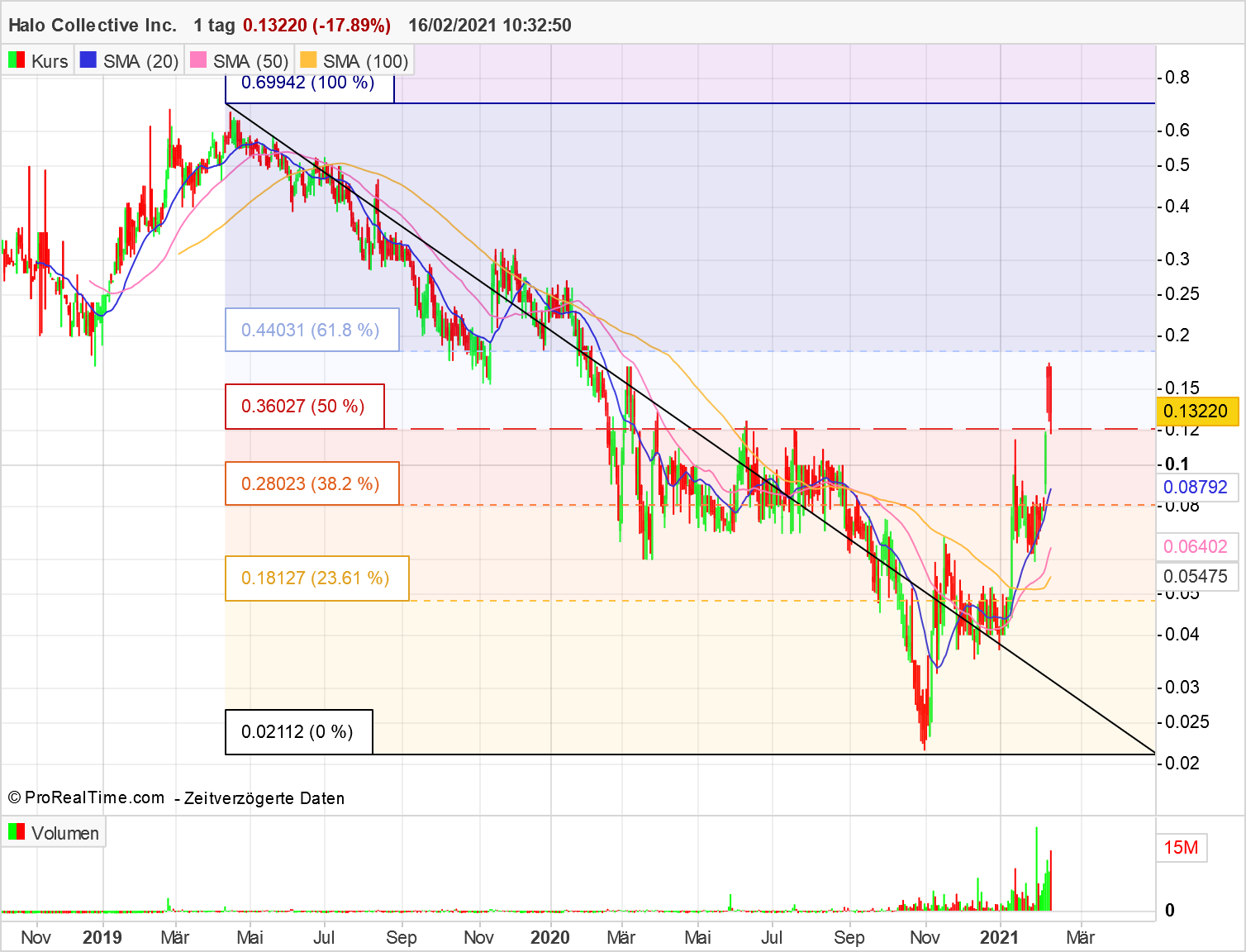Click the 0.6 price axis label
Viewport: 1246px width, 952px height.
click(x=1177, y=130)
